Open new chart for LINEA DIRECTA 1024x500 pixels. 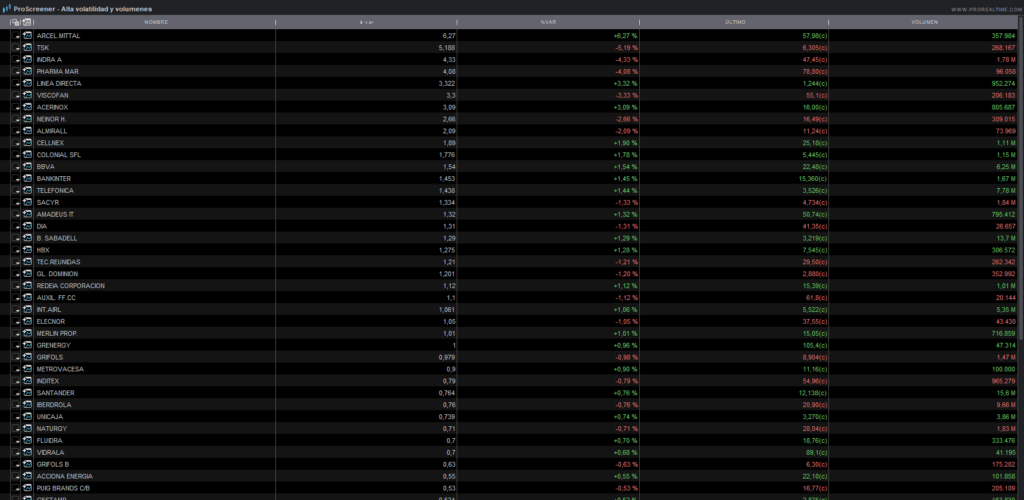pyautogui.click(x=27, y=84)
